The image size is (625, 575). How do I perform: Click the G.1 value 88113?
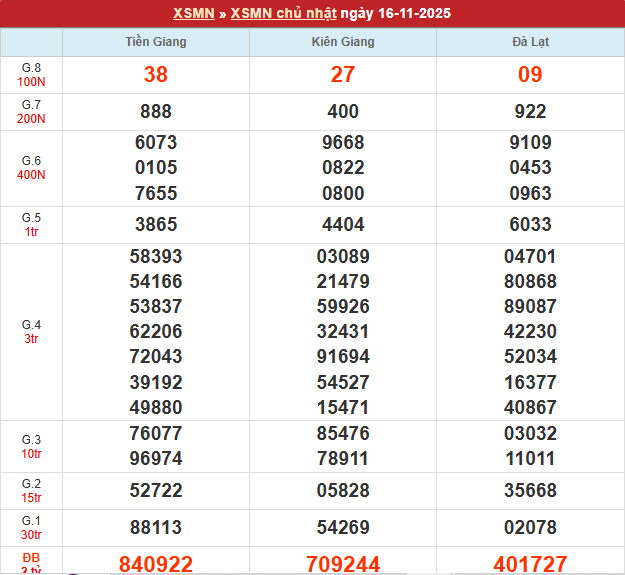tap(156, 528)
